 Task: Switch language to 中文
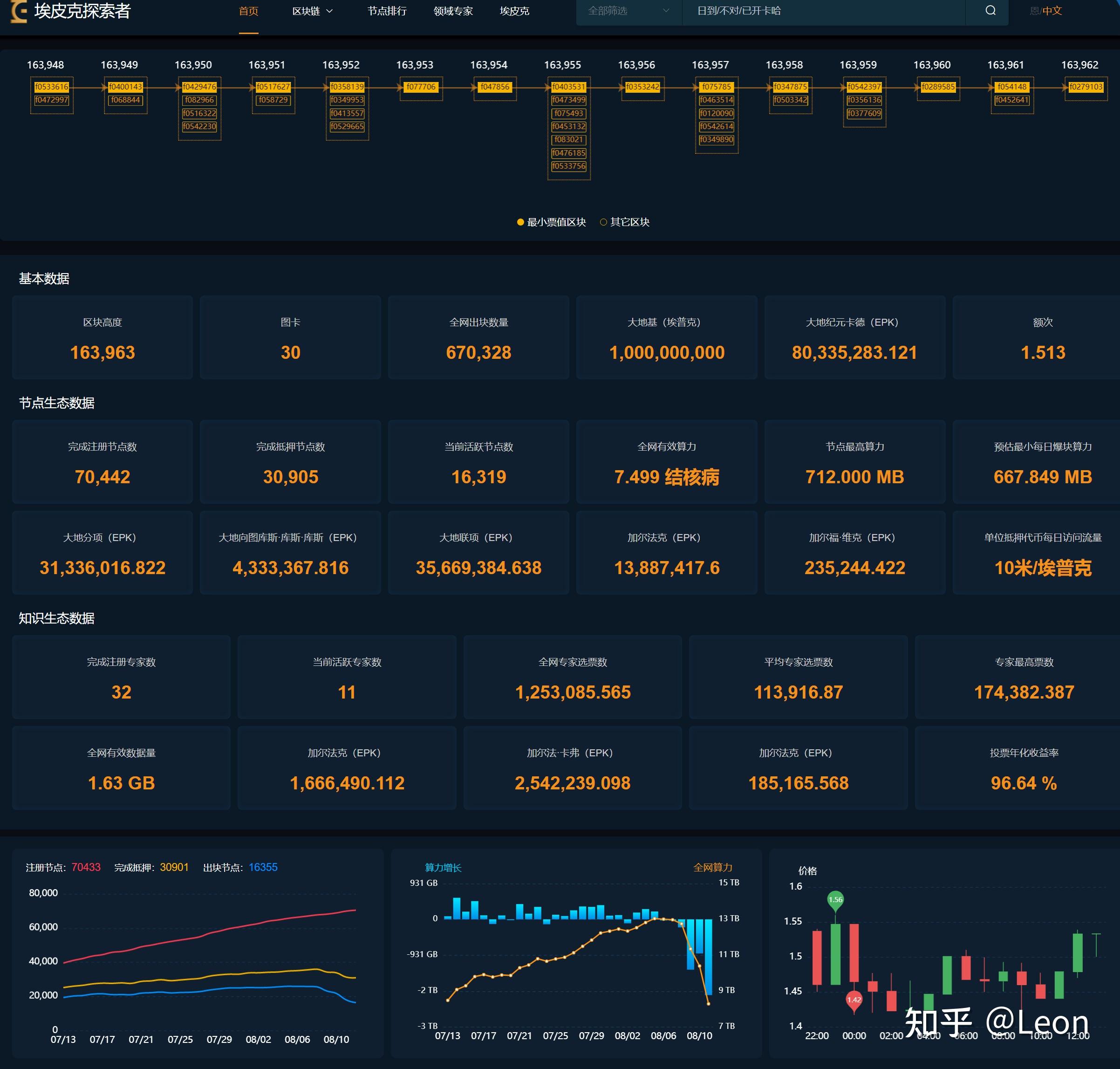coord(1052,11)
